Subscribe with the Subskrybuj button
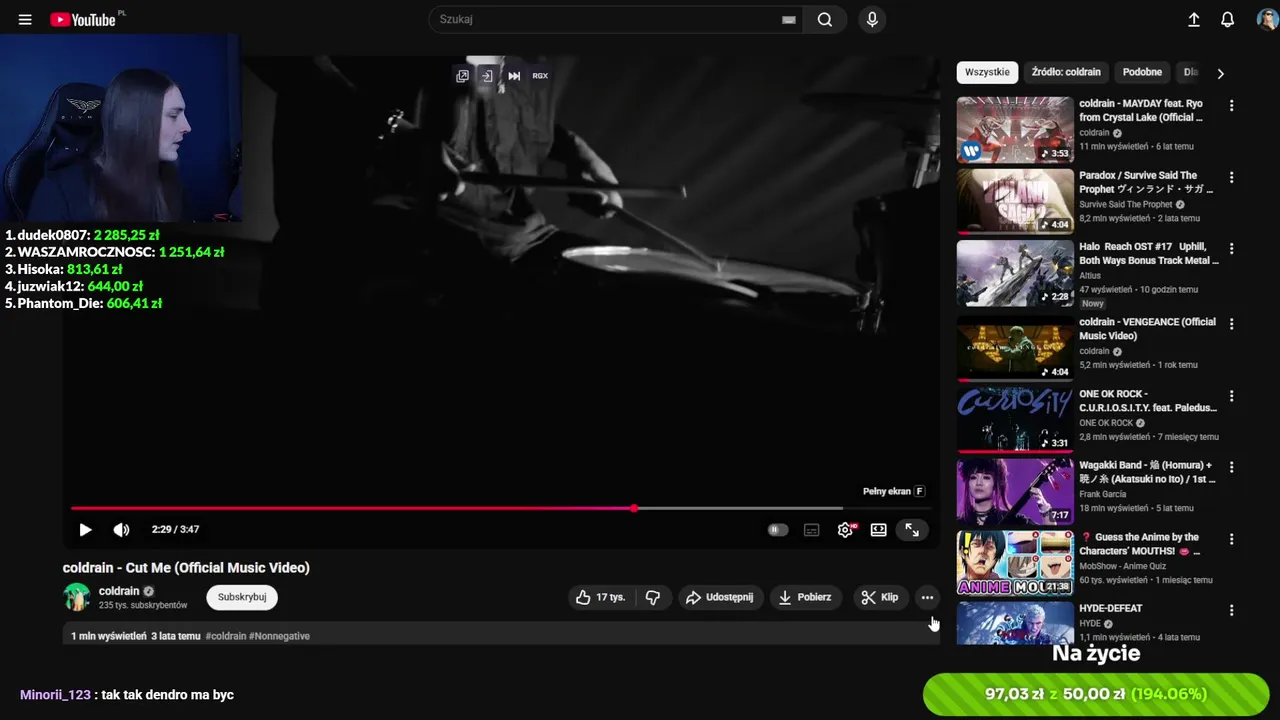The width and height of the screenshot is (1280, 720). 242,597
